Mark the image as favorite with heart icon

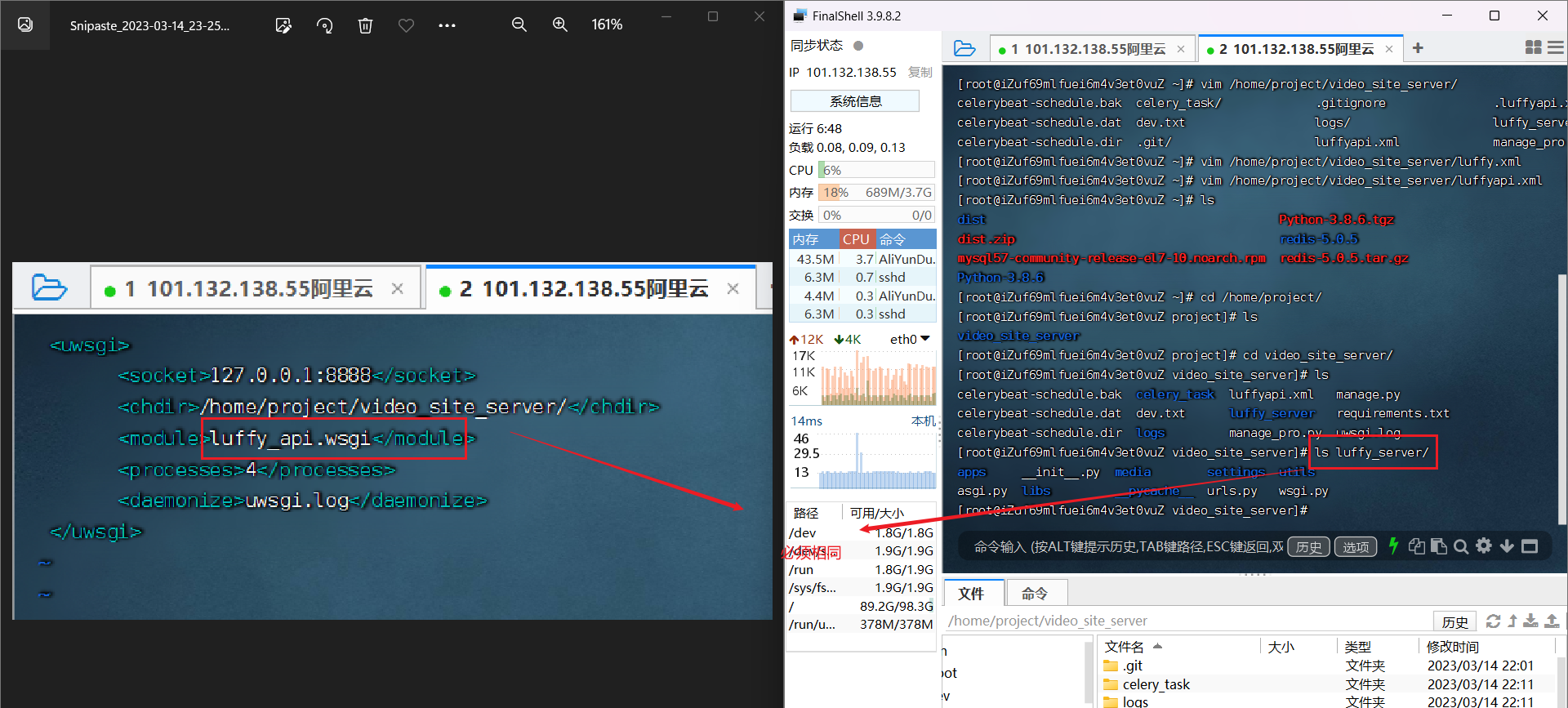[406, 25]
